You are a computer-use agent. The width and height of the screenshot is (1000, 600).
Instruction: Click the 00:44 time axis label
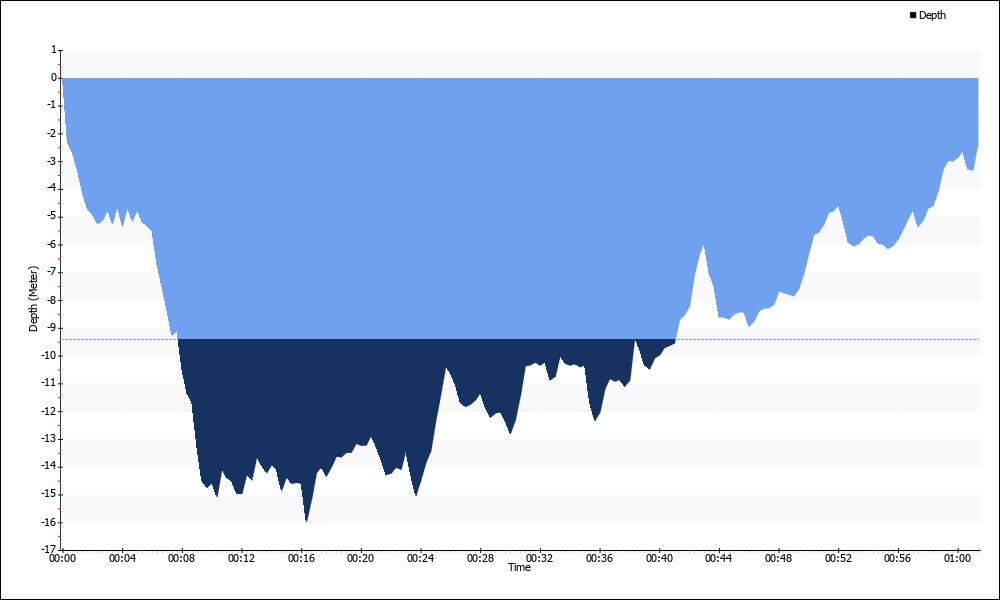(719, 558)
